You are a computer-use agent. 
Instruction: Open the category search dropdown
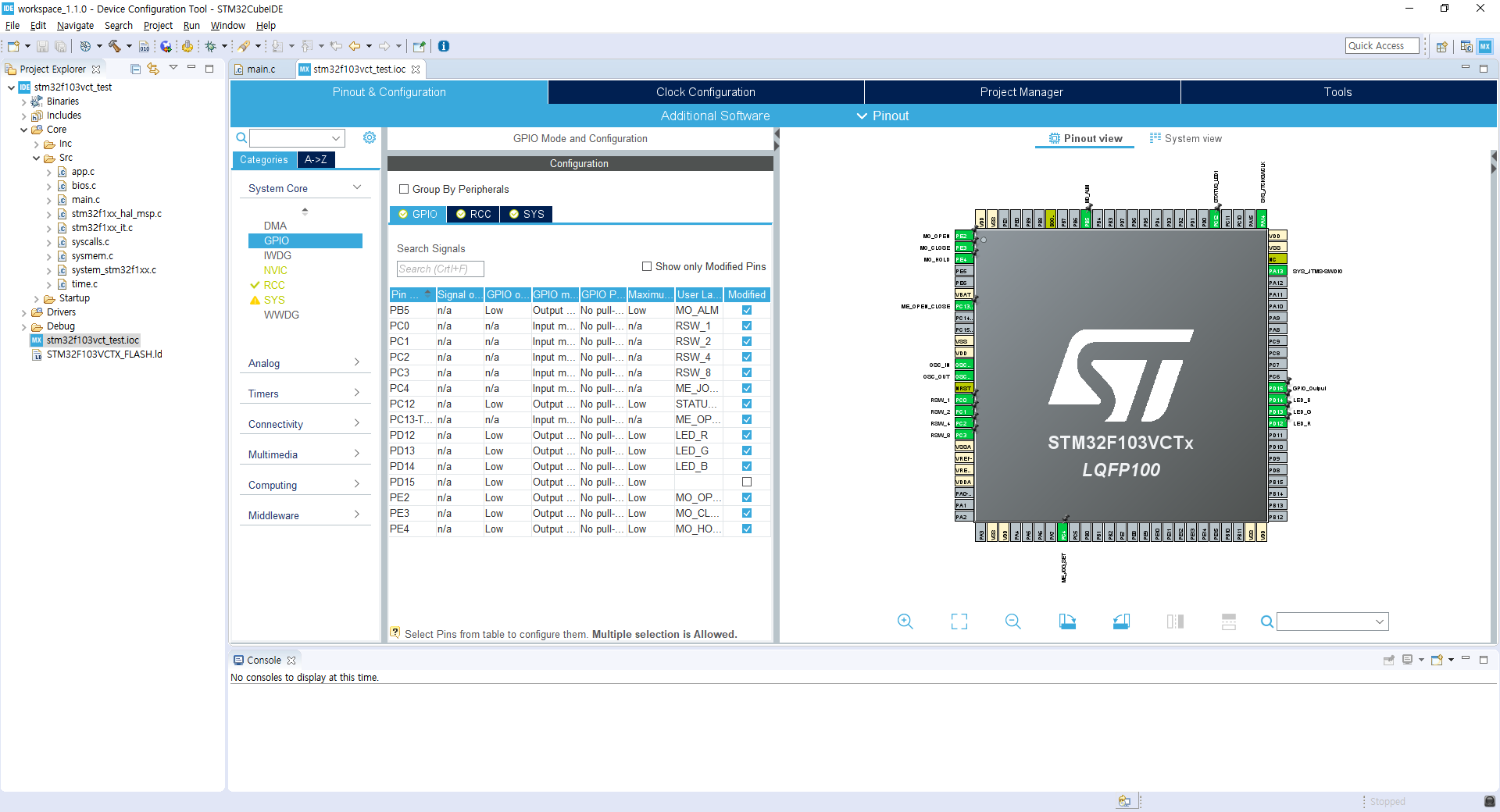[337, 138]
